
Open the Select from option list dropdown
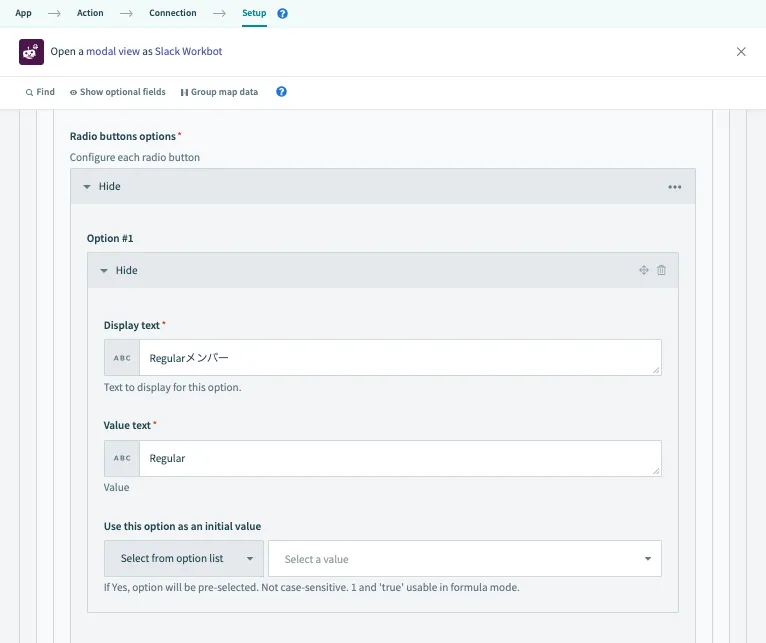click(x=184, y=559)
